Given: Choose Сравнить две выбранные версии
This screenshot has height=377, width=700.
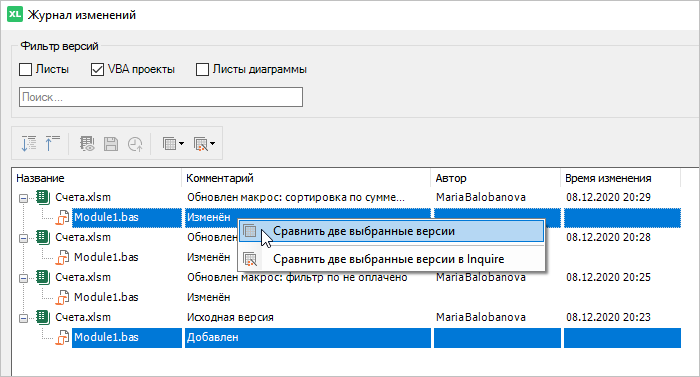Looking at the screenshot, I should (x=392, y=231).
